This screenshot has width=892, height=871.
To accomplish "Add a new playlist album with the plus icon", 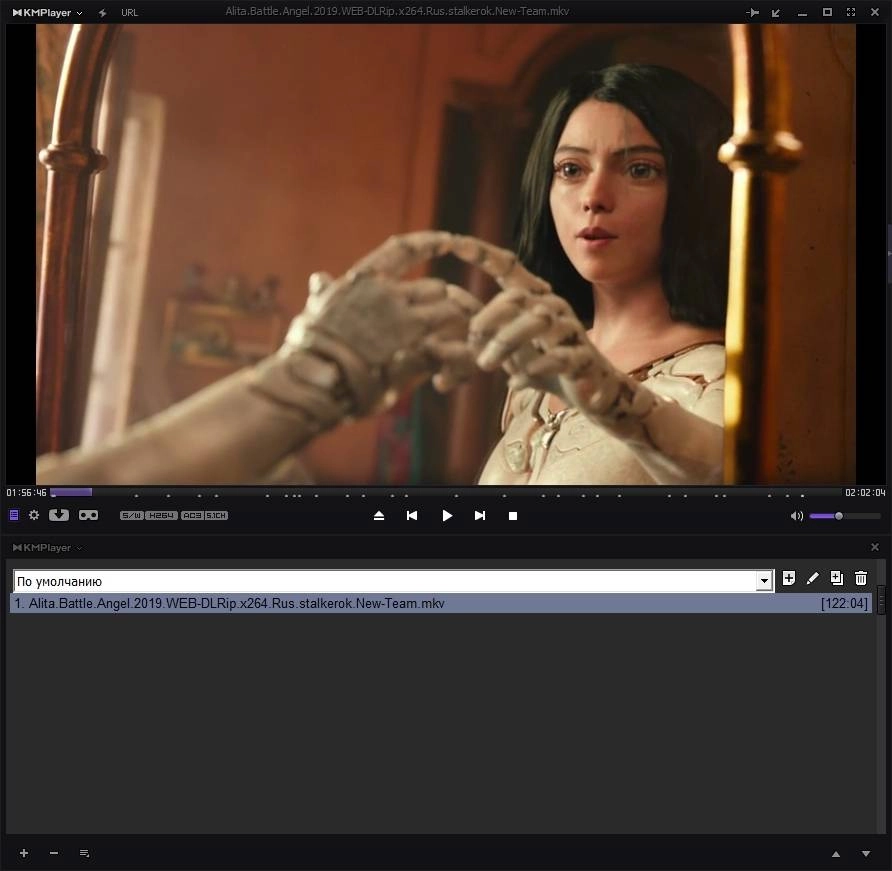I will [788, 579].
